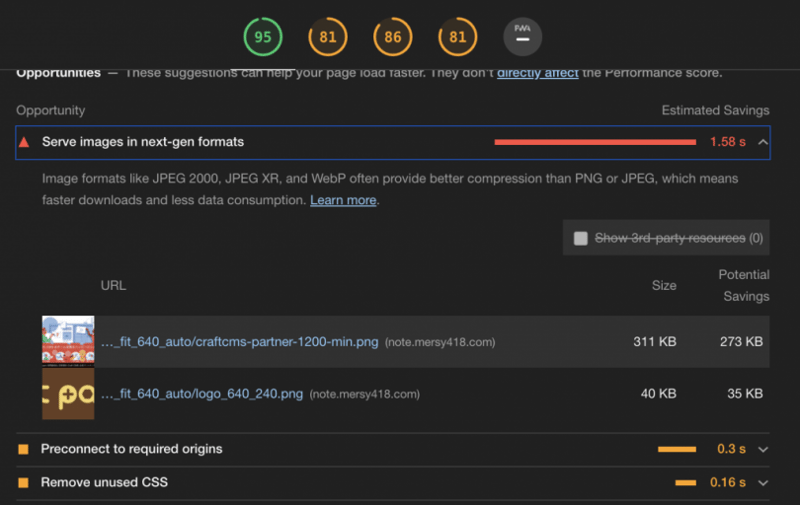Viewport: 800px width, 505px height.
Task: Click the 81 gauge next to the PWA badge
Action: coord(457,38)
